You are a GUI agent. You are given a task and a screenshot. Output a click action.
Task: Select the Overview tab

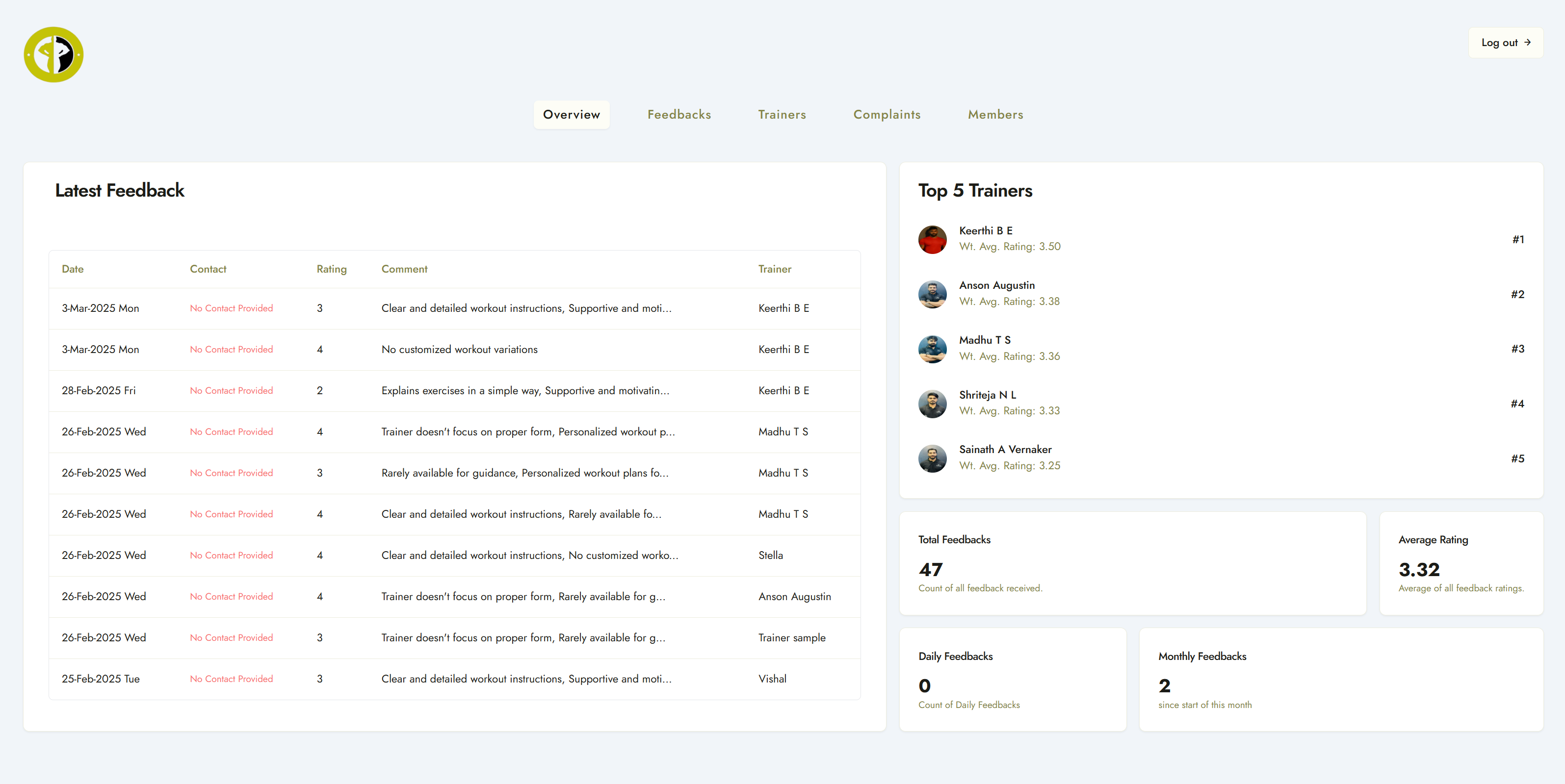point(571,115)
